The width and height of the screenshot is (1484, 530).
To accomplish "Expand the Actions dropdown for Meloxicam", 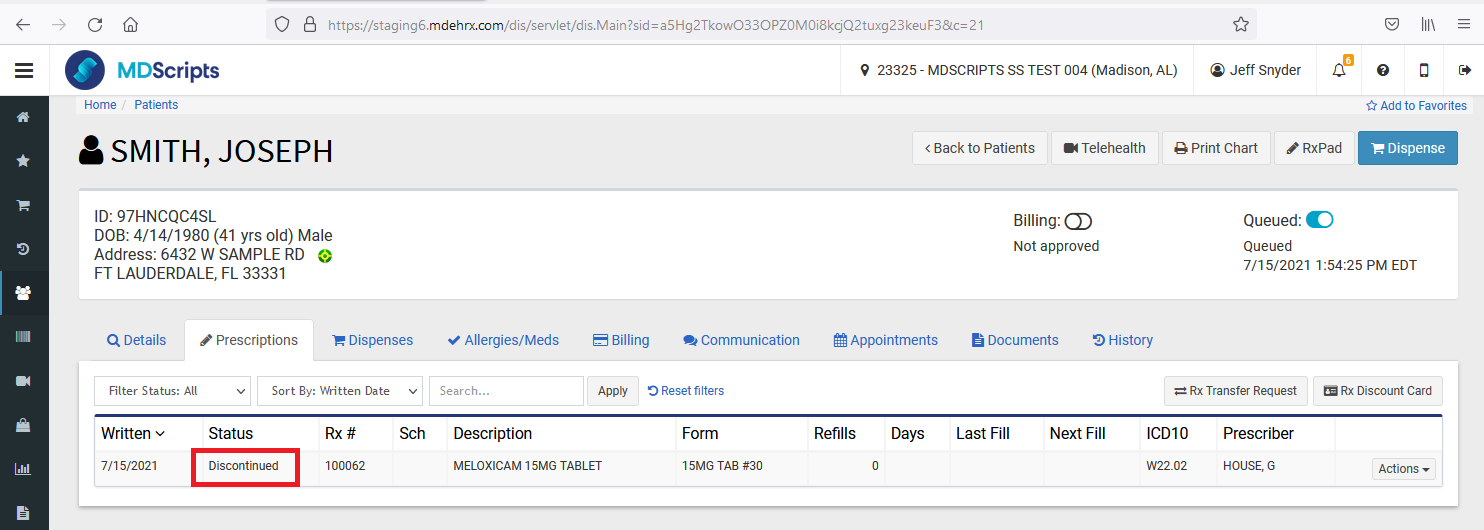I will coord(1403,469).
